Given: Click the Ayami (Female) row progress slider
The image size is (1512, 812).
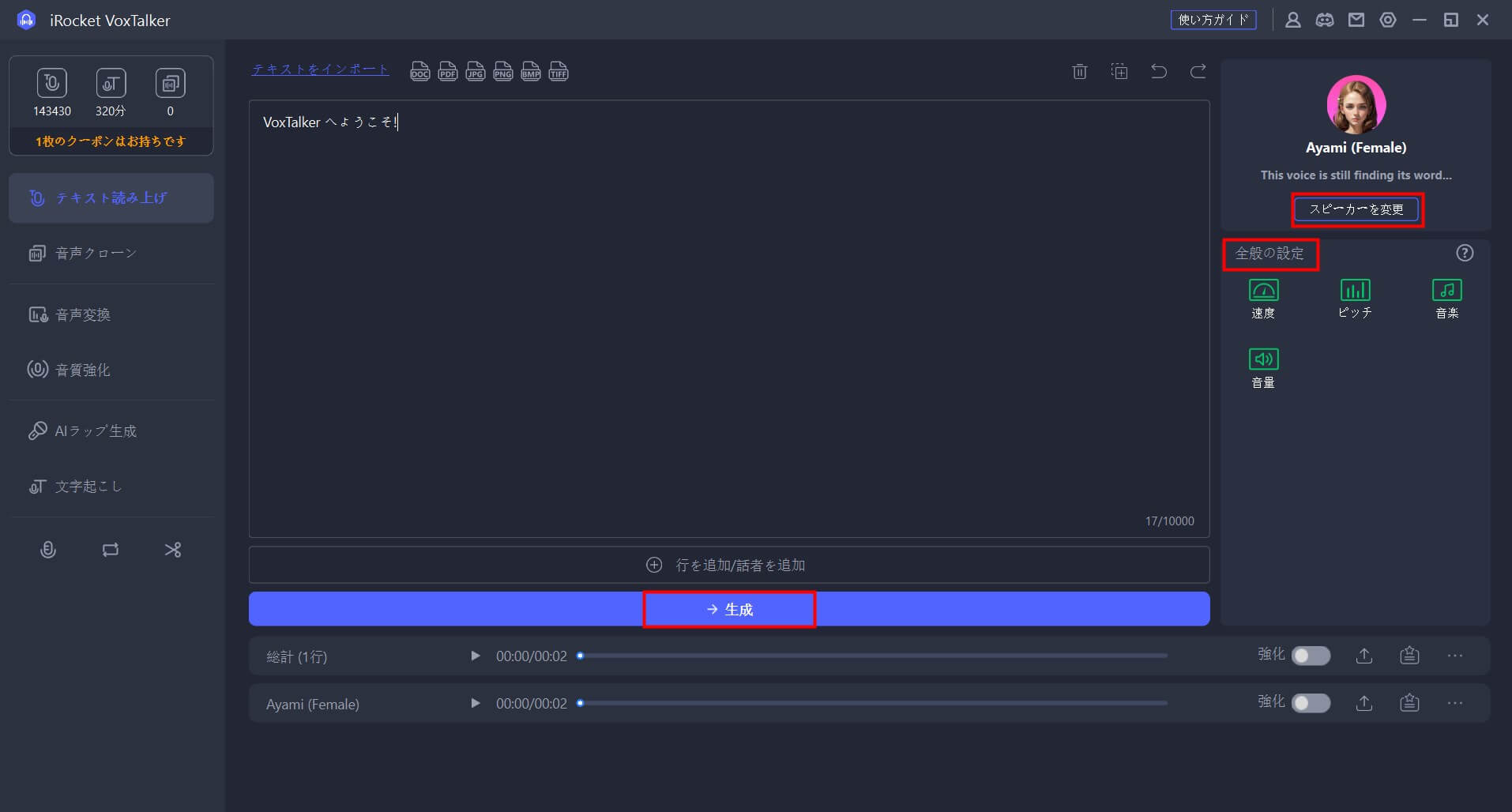Looking at the screenshot, I should [872, 703].
